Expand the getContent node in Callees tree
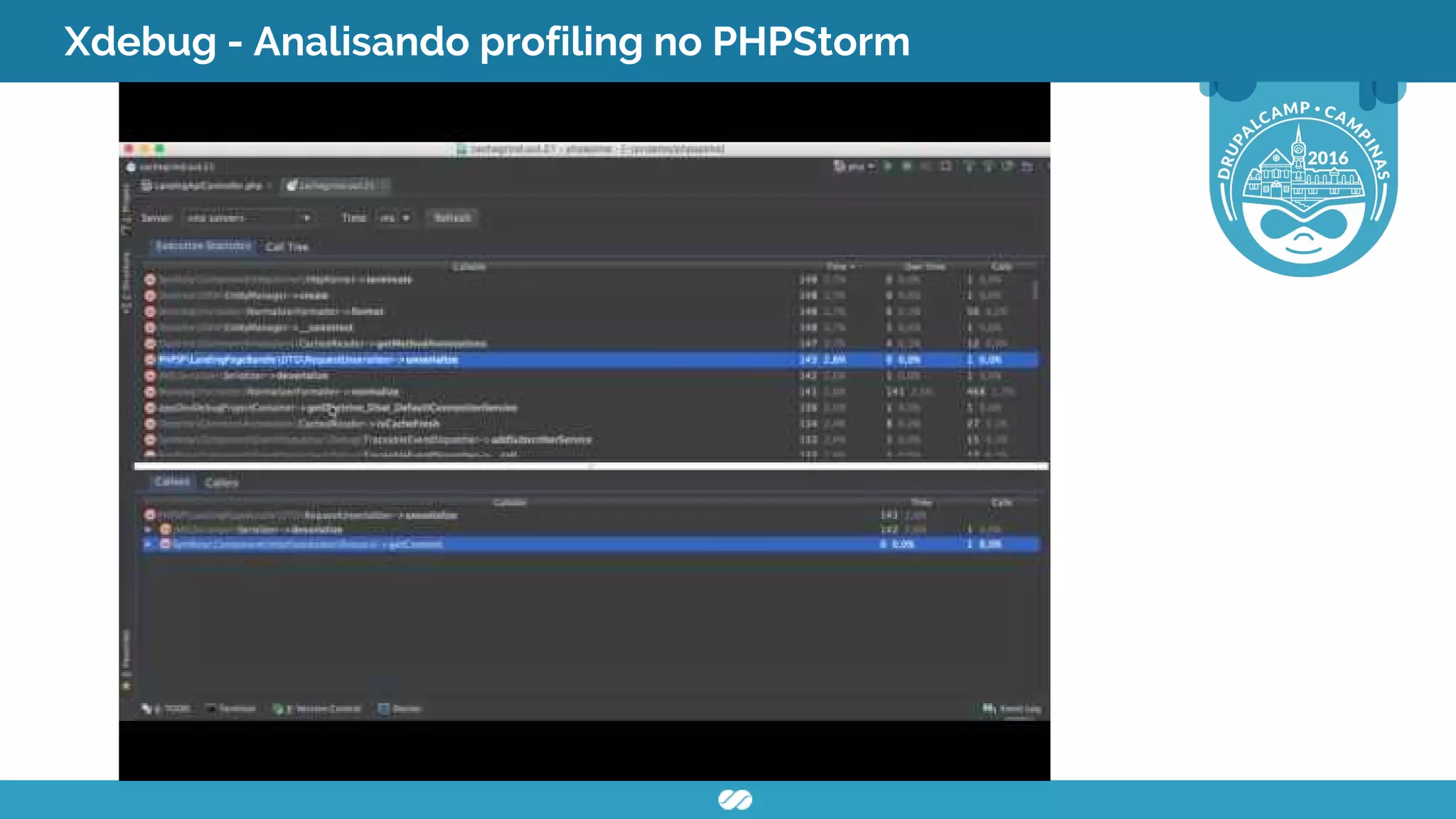The height and width of the screenshot is (819, 1456). (148, 544)
